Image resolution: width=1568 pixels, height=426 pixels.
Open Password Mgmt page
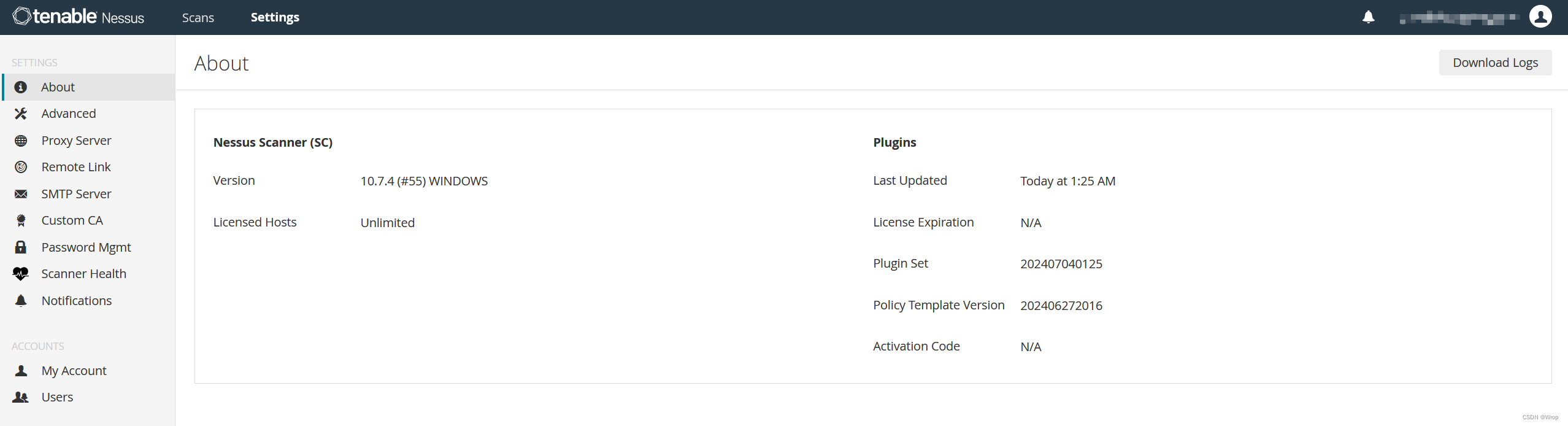click(x=88, y=247)
